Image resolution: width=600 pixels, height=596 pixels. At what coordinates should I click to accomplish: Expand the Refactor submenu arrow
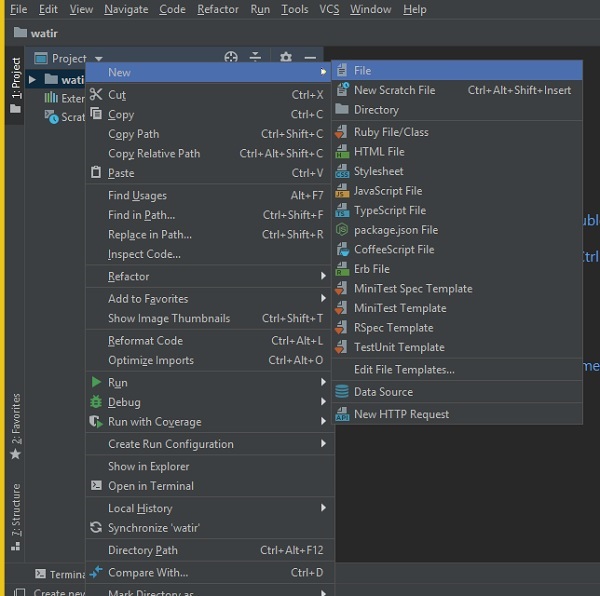tap(323, 276)
